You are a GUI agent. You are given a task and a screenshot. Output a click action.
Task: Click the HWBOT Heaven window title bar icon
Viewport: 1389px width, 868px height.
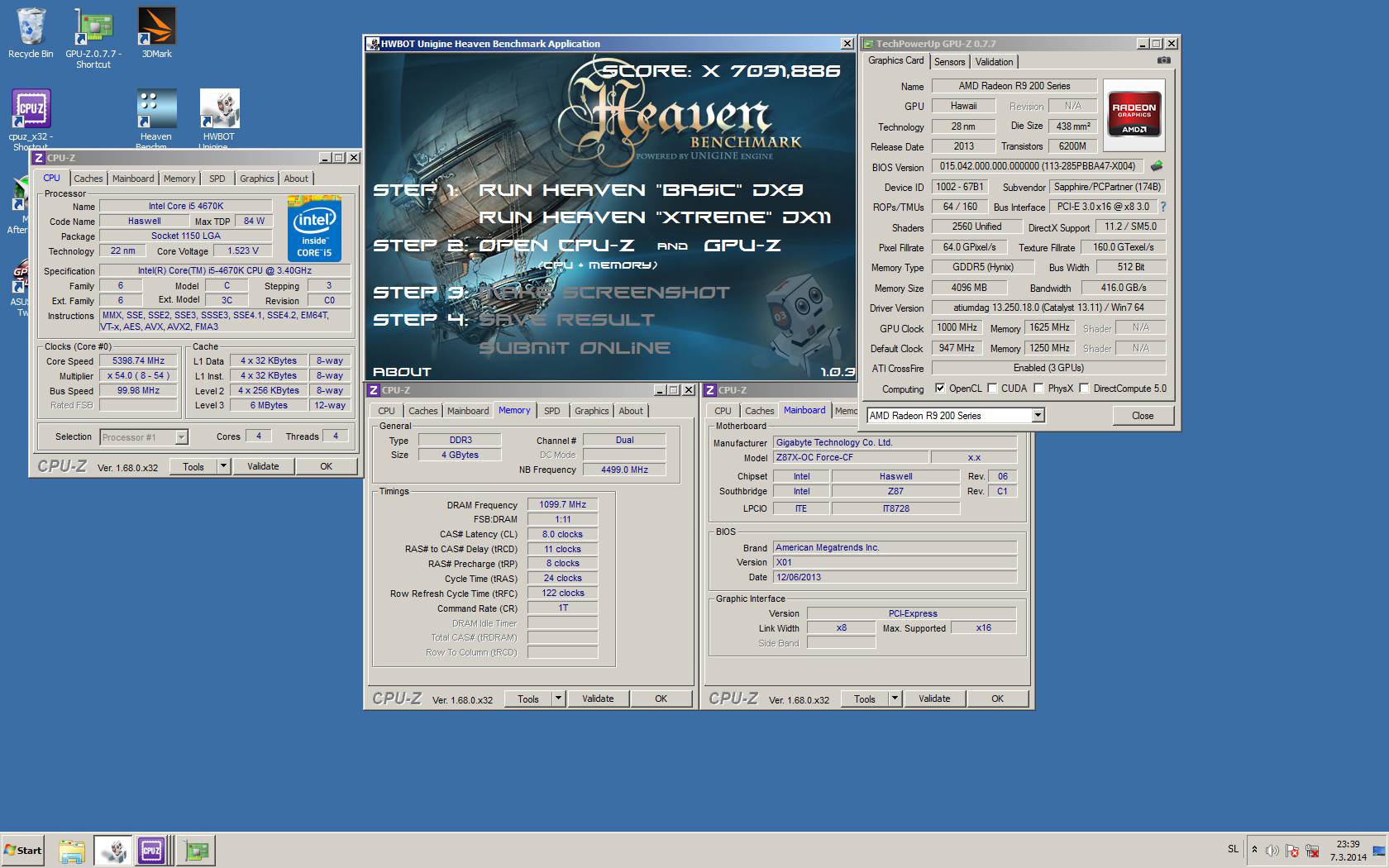tap(373, 44)
